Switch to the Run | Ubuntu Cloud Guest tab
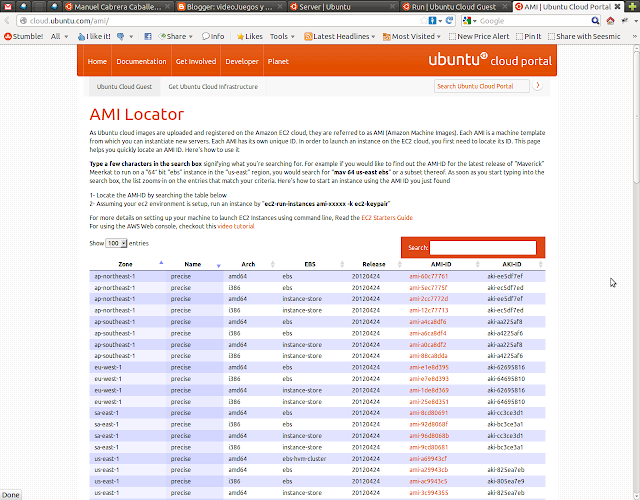This screenshot has height=500, width=640. [454, 7]
